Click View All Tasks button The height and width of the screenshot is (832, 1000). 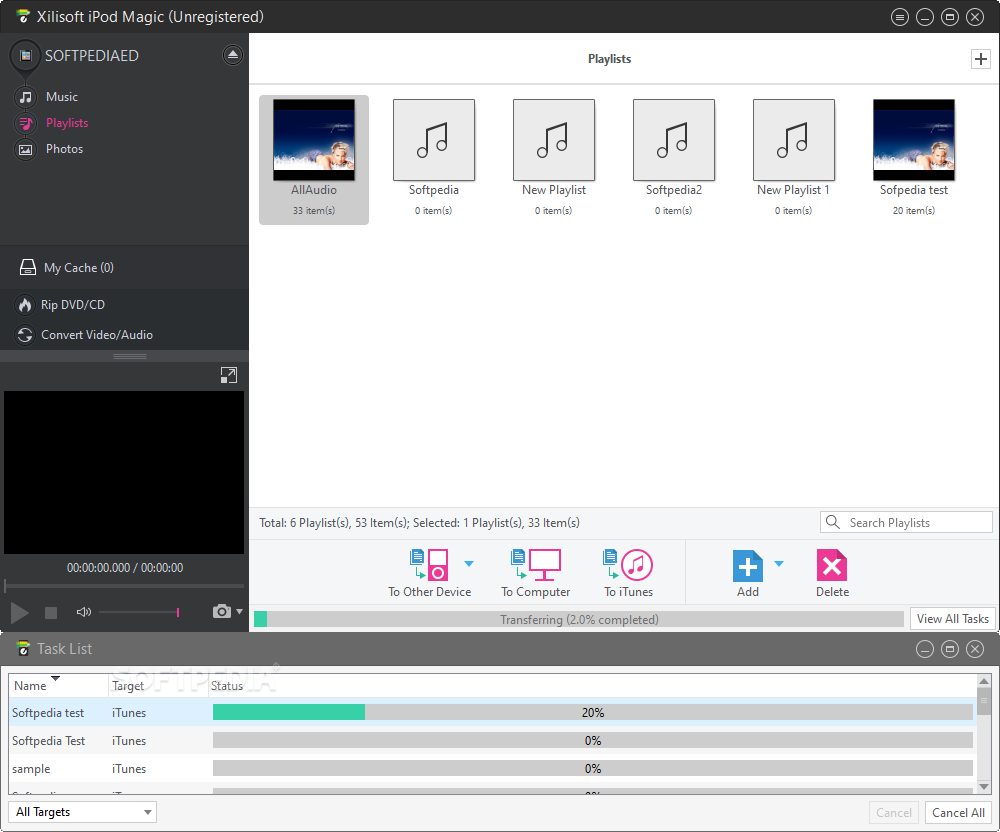point(952,618)
